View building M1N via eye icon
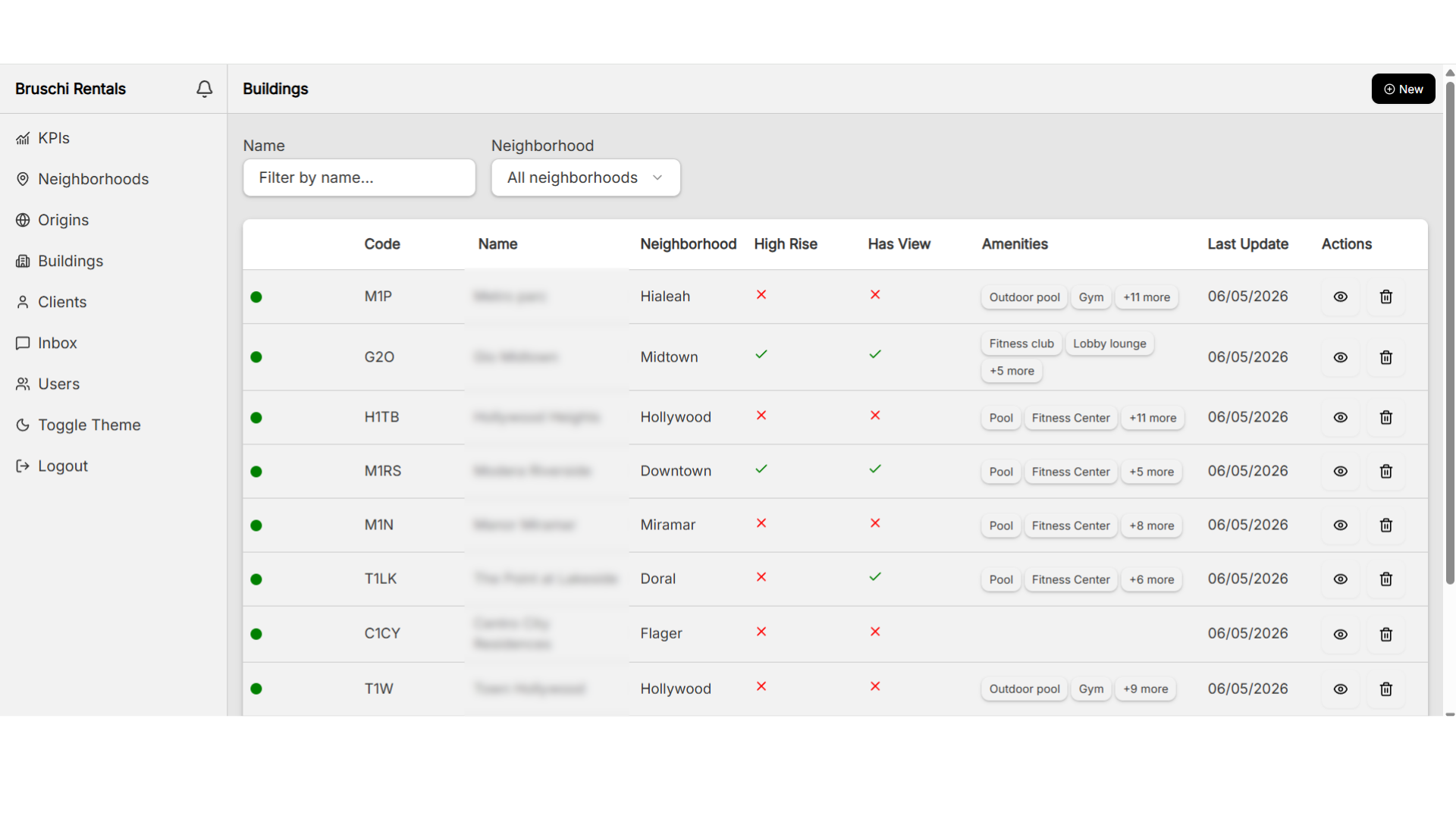The image size is (1456, 819). [1340, 525]
